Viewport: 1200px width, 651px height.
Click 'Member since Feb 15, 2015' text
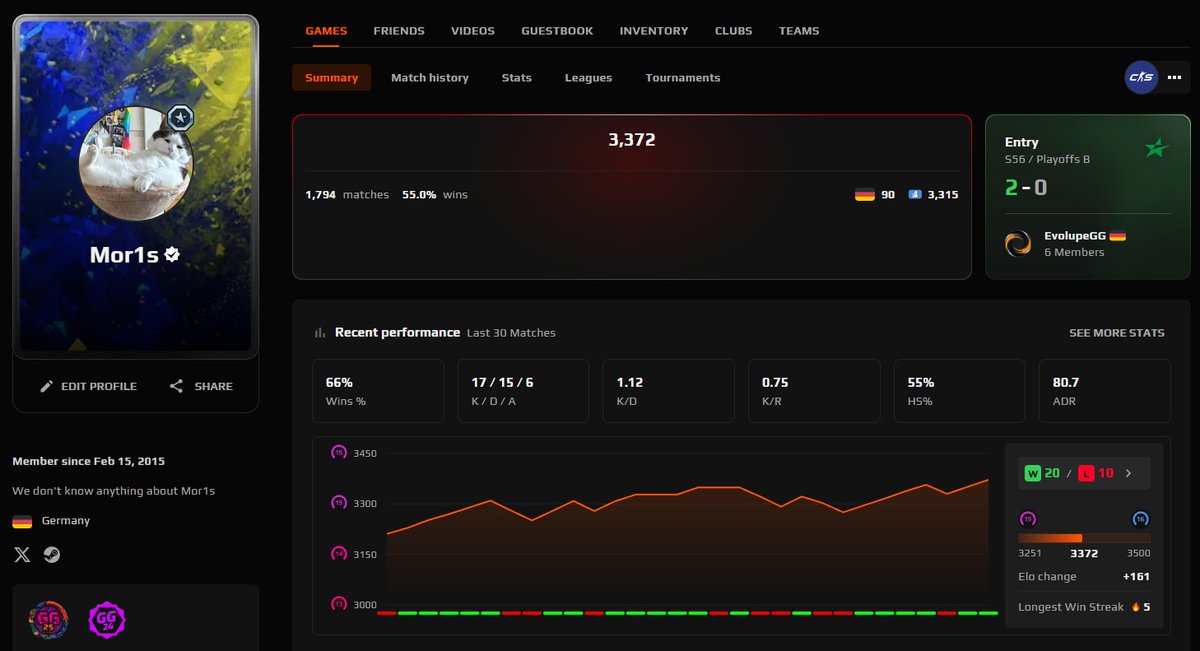pyautogui.click(x=89, y=461)
